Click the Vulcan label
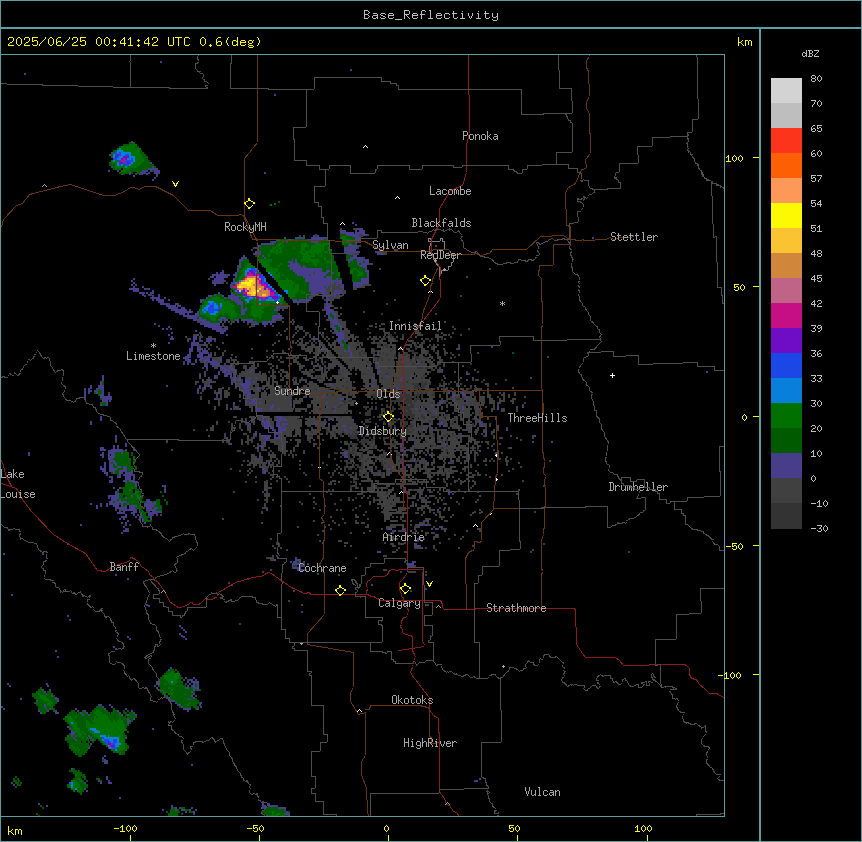The width and height of the screenshot is (862, 842). [543, 792]
